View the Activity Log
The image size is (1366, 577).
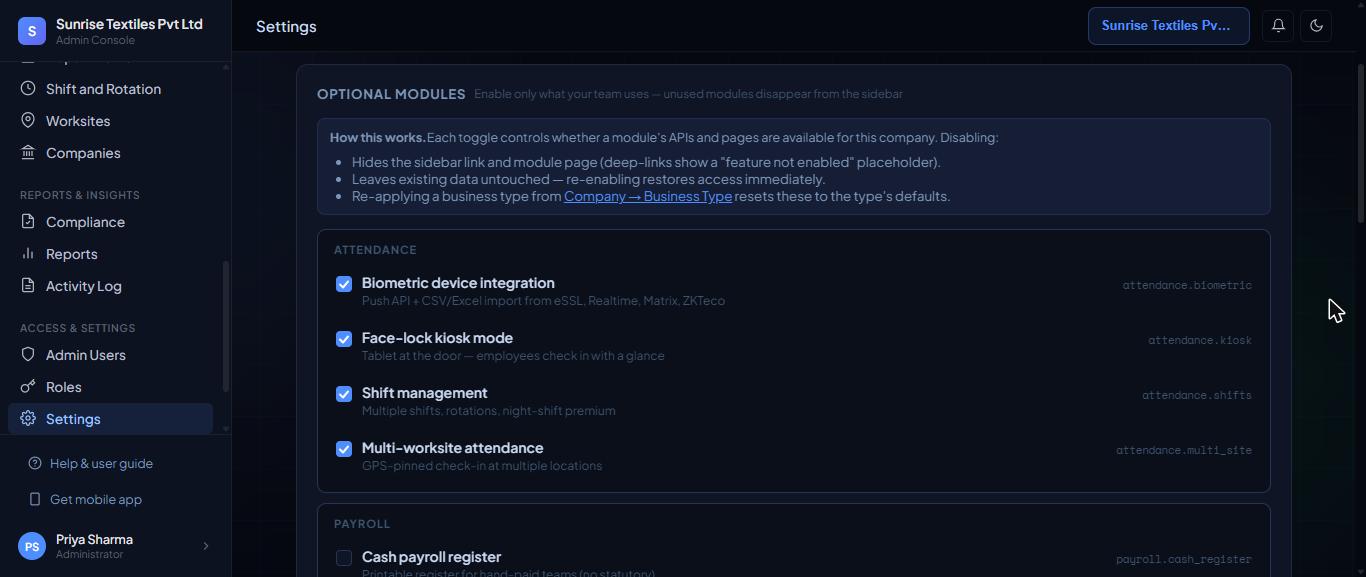pos(110,286)
